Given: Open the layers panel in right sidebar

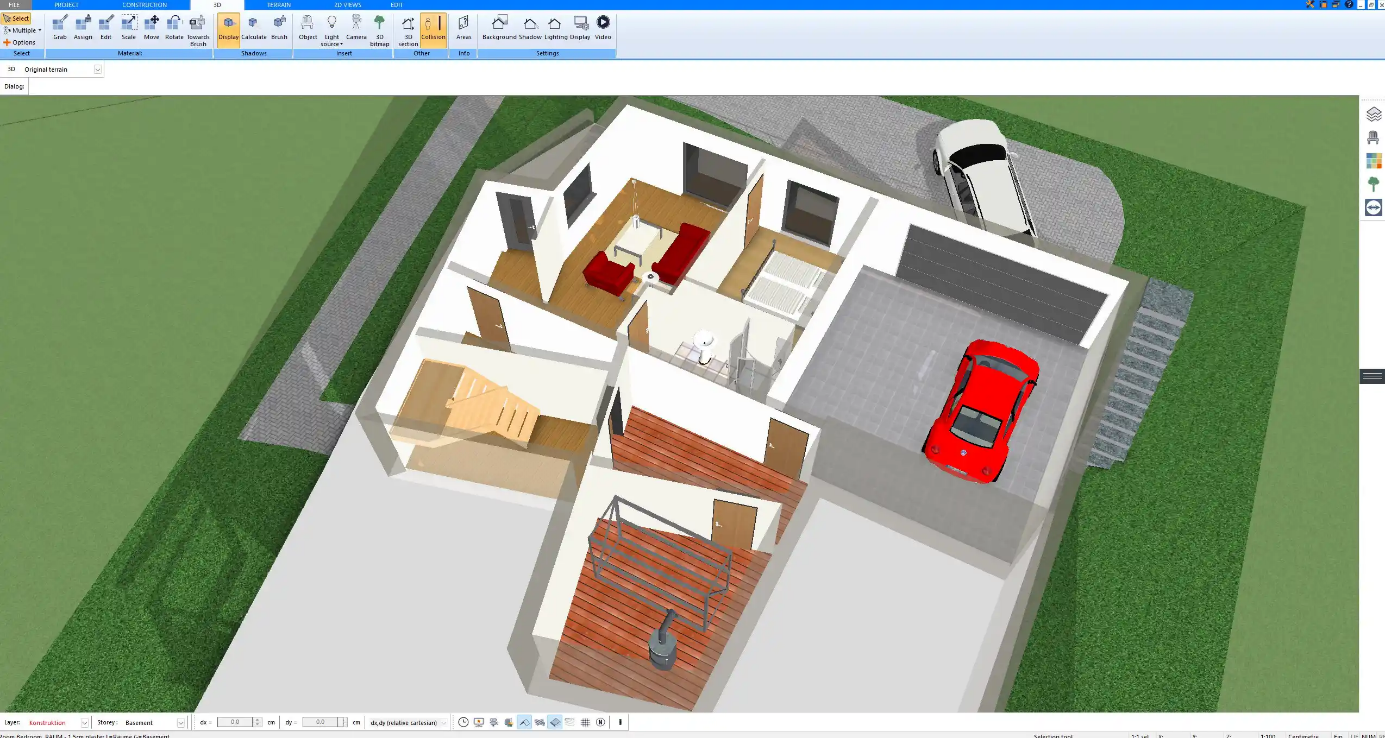Looking at the screenshot, I should click(1373, 115).
